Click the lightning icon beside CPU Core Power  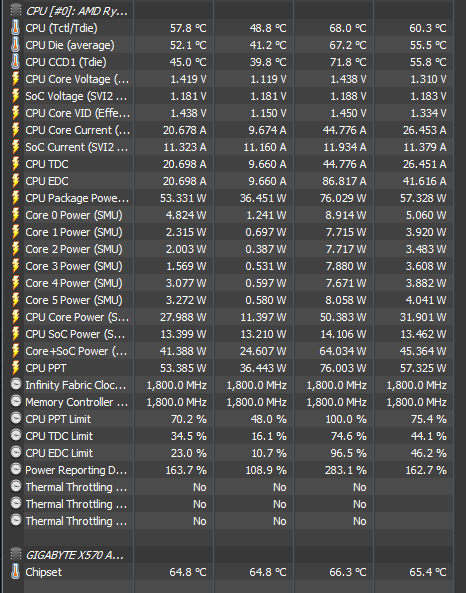(x=15, y=317)
